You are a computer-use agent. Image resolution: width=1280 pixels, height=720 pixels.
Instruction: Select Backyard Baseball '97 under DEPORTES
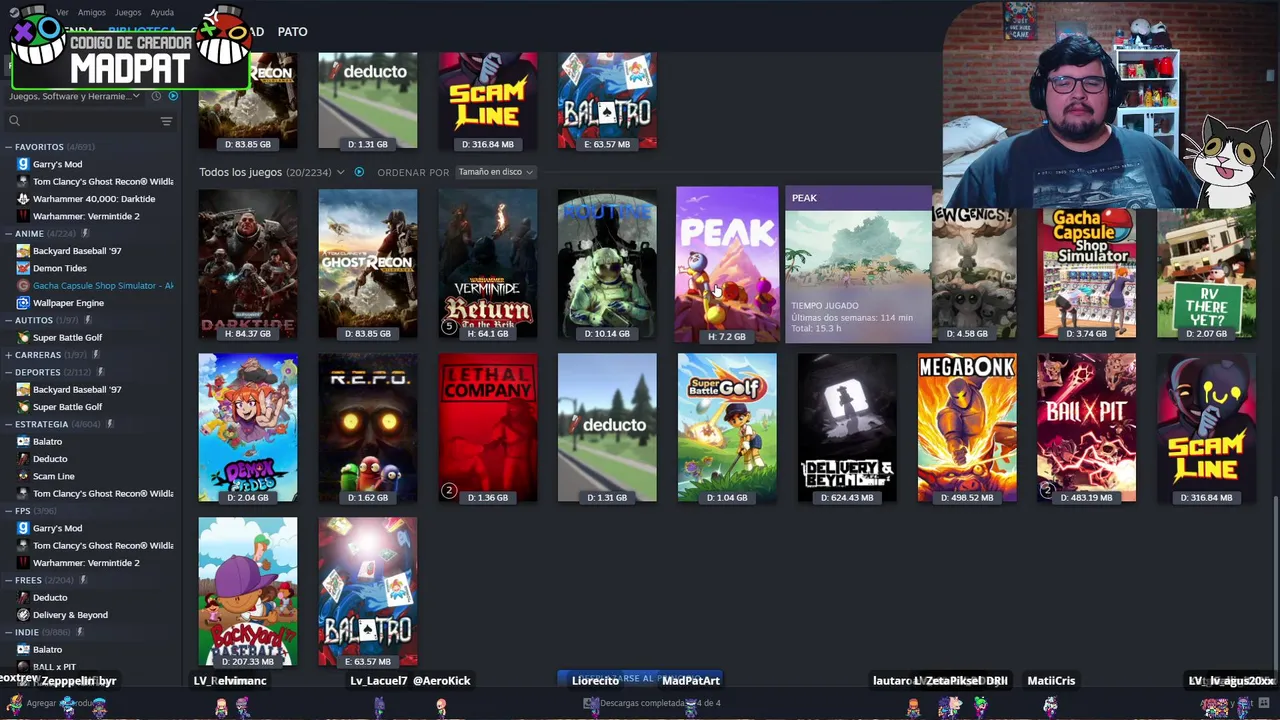77,390
